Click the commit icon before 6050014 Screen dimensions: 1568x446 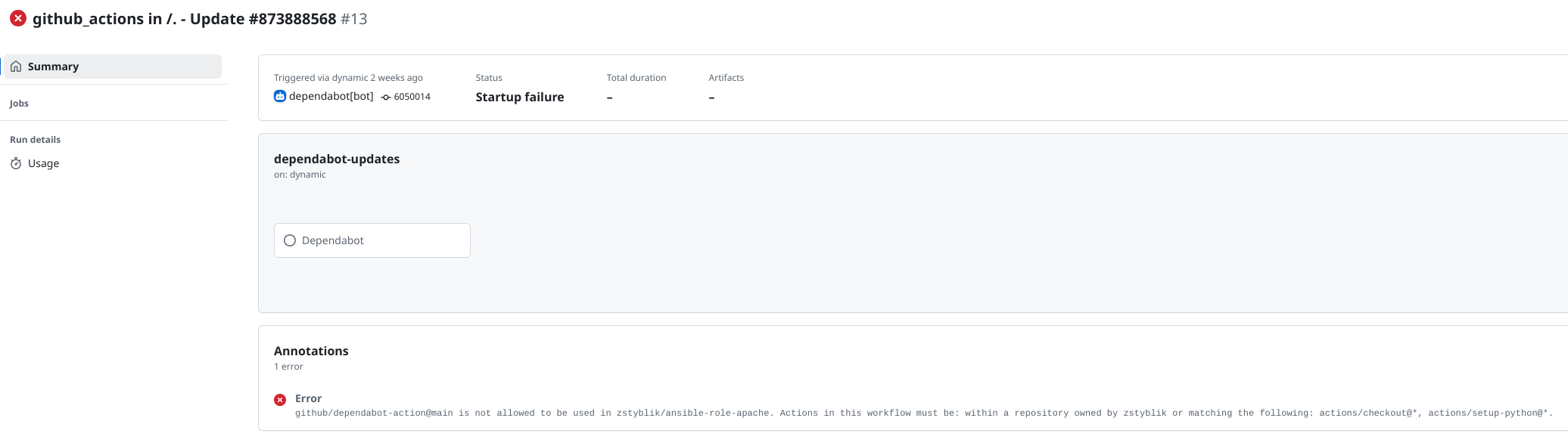pos(386,97)
